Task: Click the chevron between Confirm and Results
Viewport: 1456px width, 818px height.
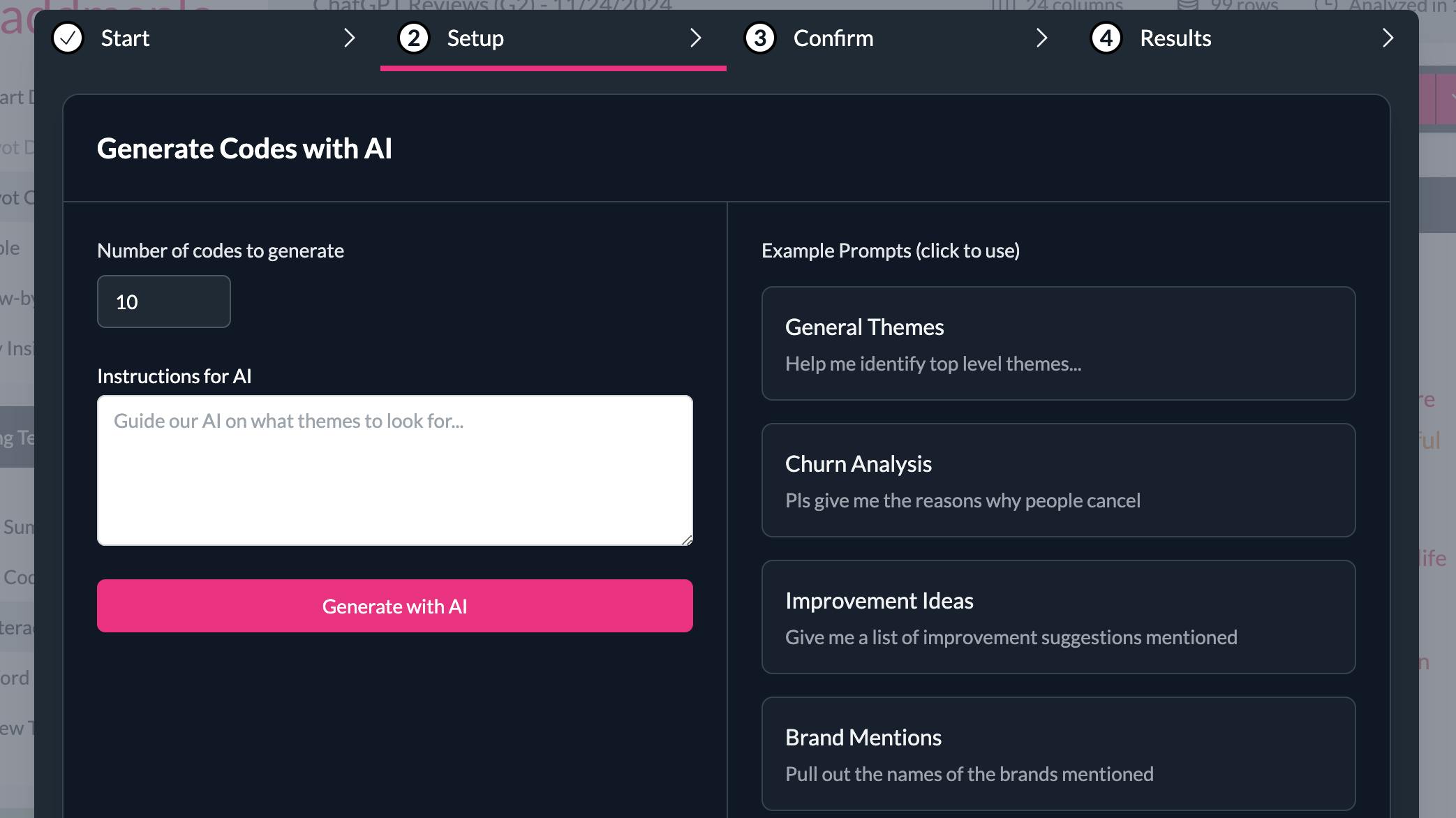Action: [x=1041, y=38]
